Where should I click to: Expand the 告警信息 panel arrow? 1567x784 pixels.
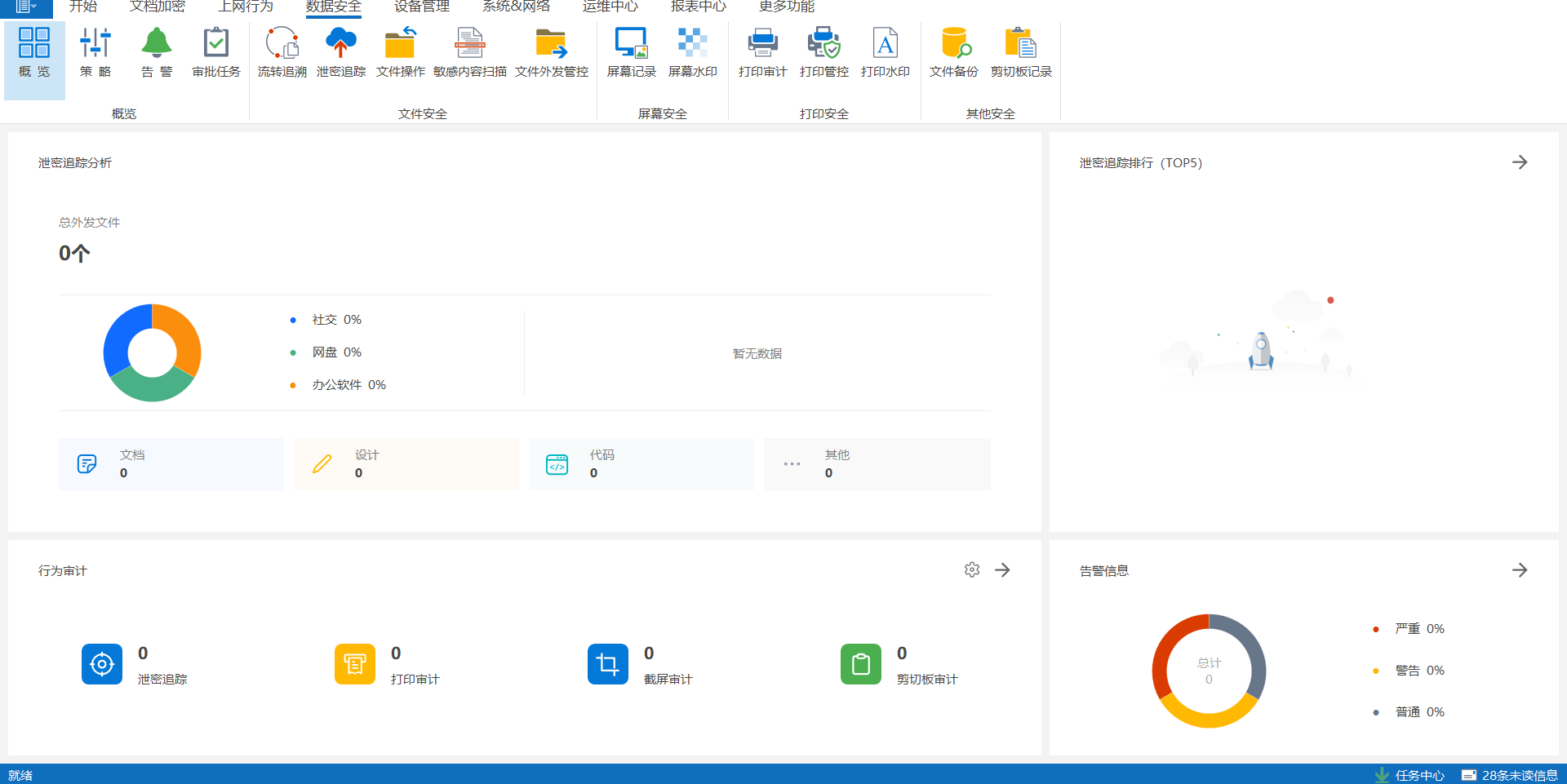[1519, 570]
